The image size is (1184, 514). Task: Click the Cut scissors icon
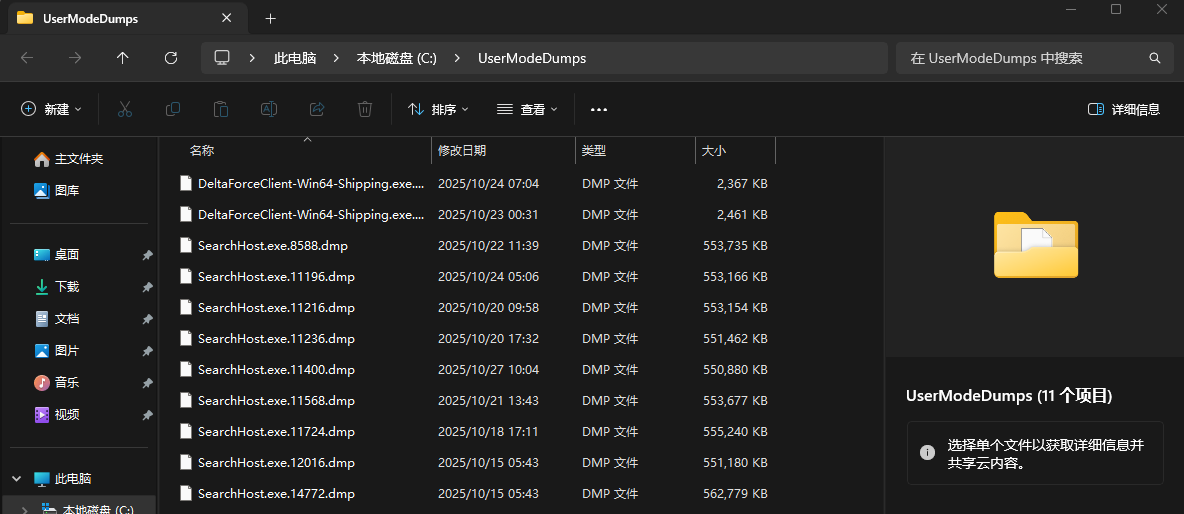tap(125, 109)
